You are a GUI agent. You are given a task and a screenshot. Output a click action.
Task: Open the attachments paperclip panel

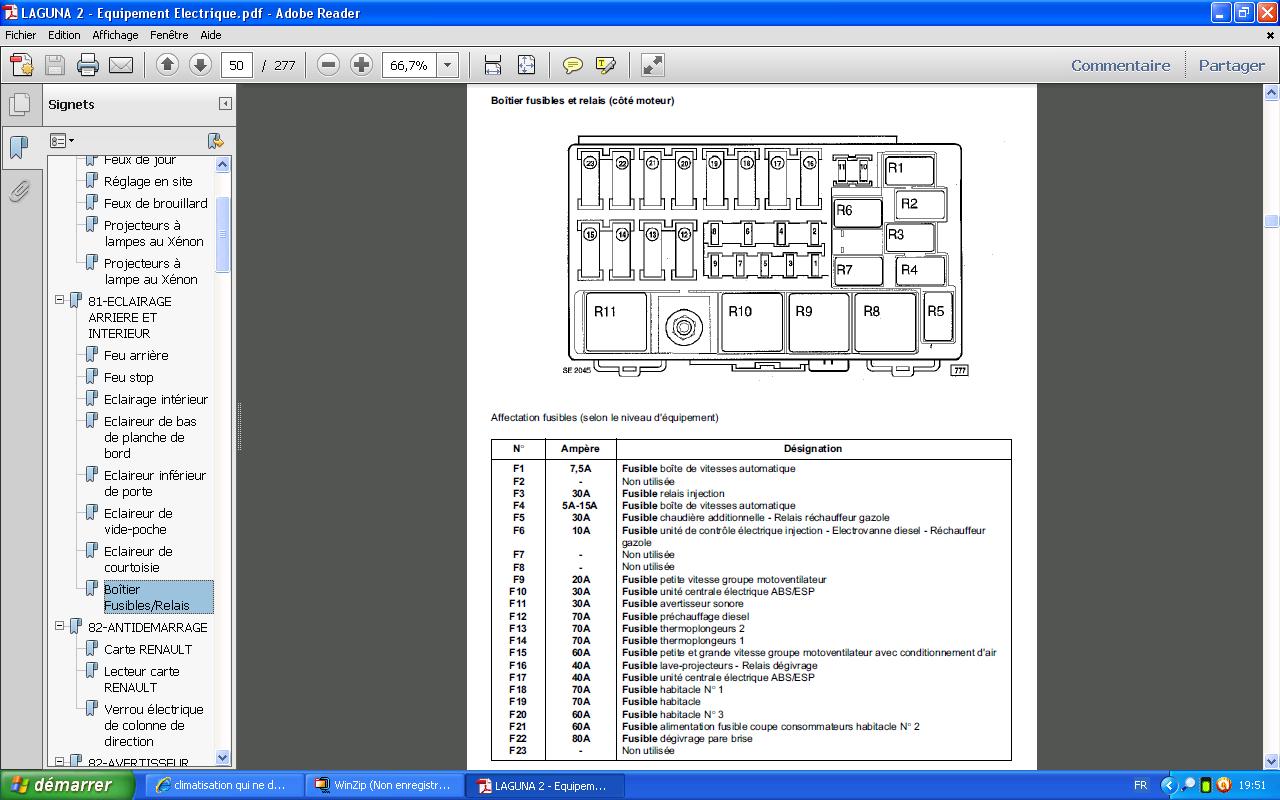pyautogui.click(x=19, y=190)
